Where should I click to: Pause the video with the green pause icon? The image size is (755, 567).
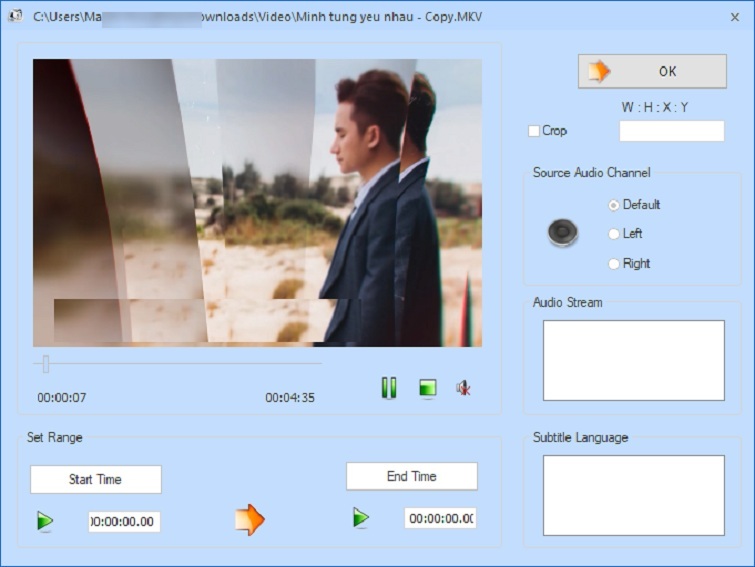389,388
